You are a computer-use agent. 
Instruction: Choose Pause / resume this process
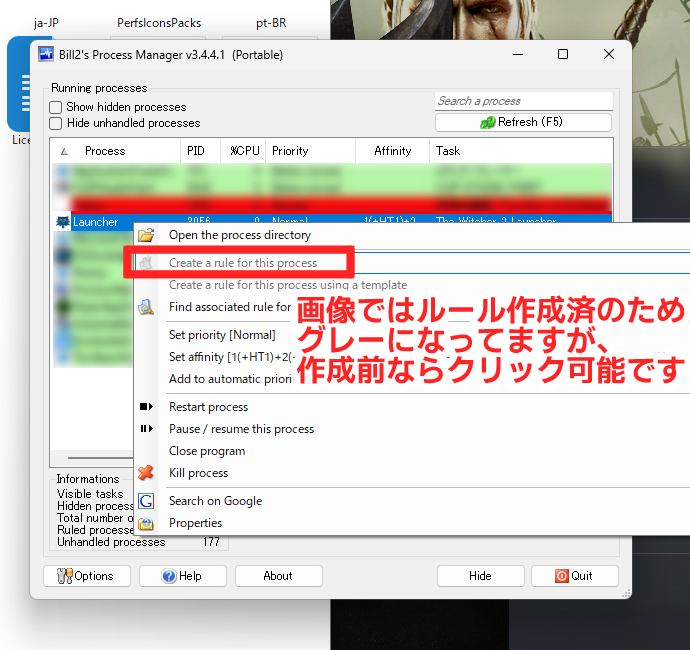pos(242,429)
